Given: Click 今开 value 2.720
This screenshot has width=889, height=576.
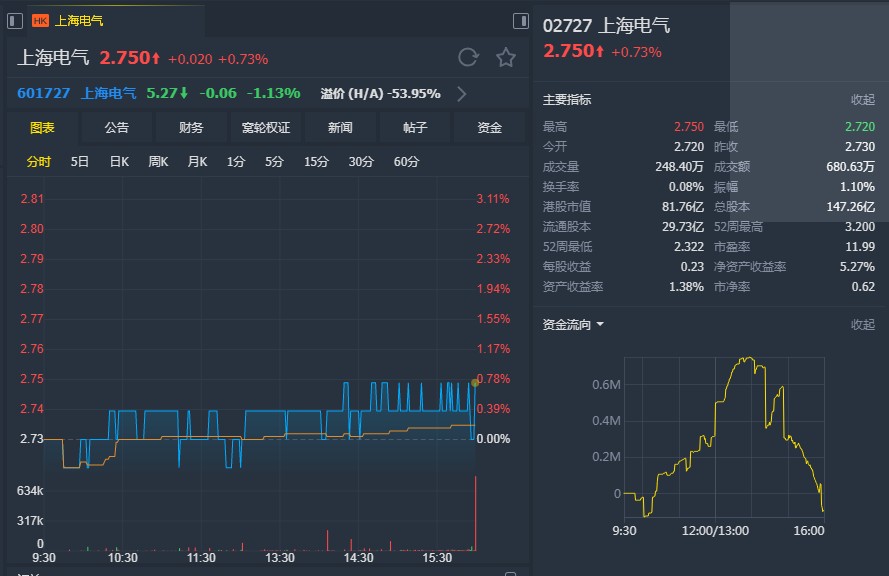Looking at the screenshot, I should (689, 146).
